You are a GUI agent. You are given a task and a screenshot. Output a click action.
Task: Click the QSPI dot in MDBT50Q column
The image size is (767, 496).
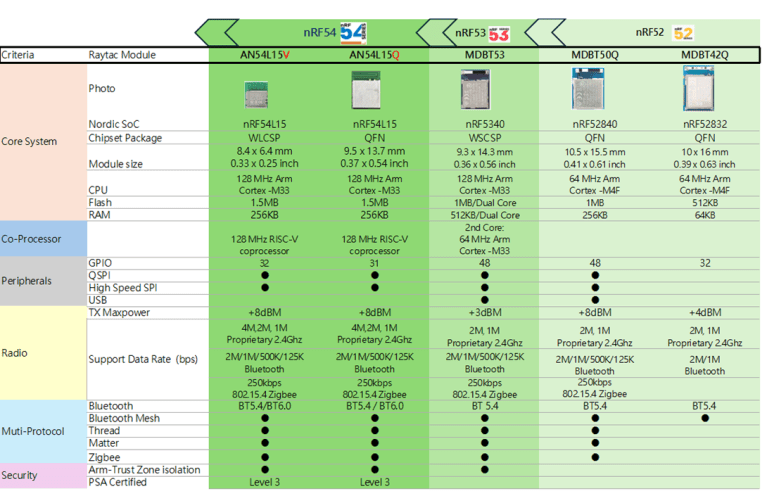click(594, 275)
